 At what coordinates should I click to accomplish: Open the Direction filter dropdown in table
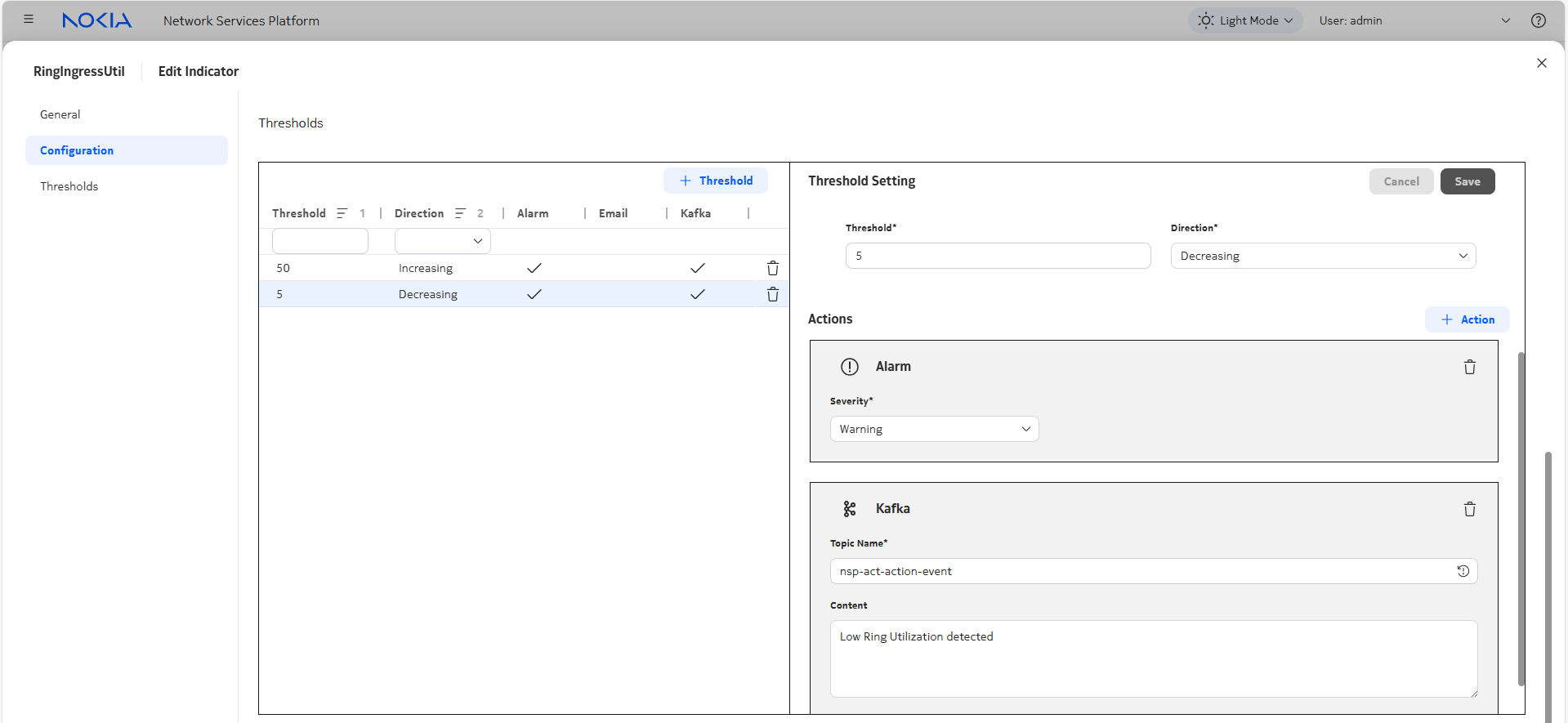click(442, 241)
